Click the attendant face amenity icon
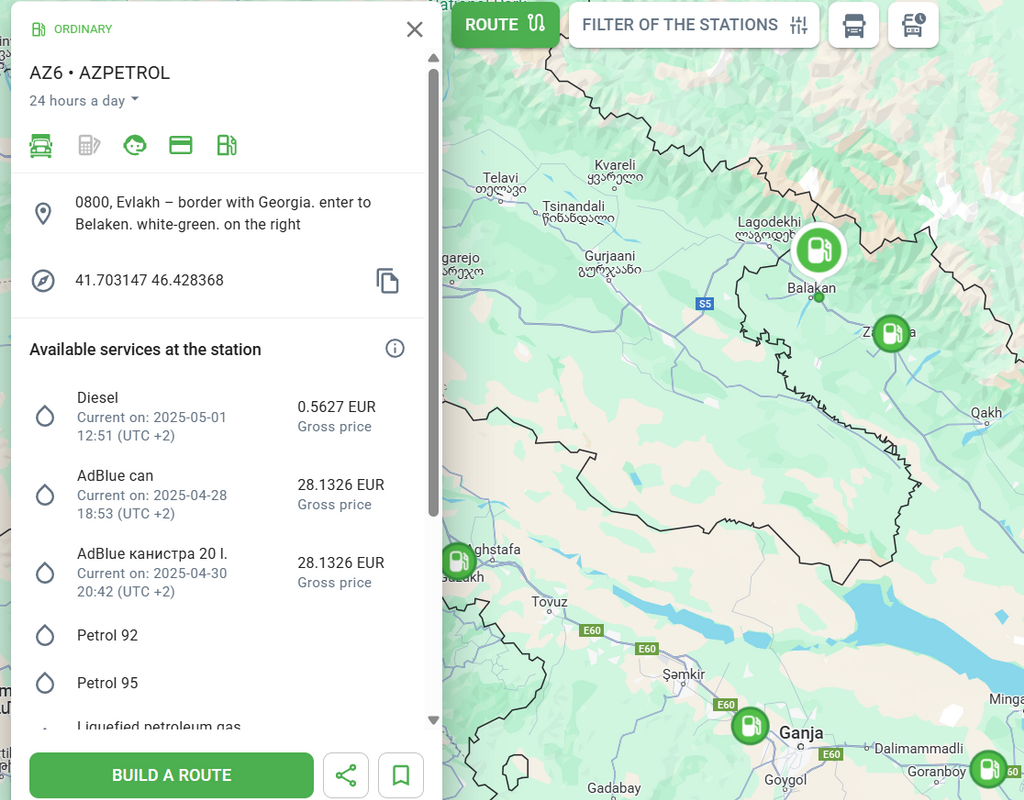The height and width of the screenshot is (800, 1024). pos(135,145)
